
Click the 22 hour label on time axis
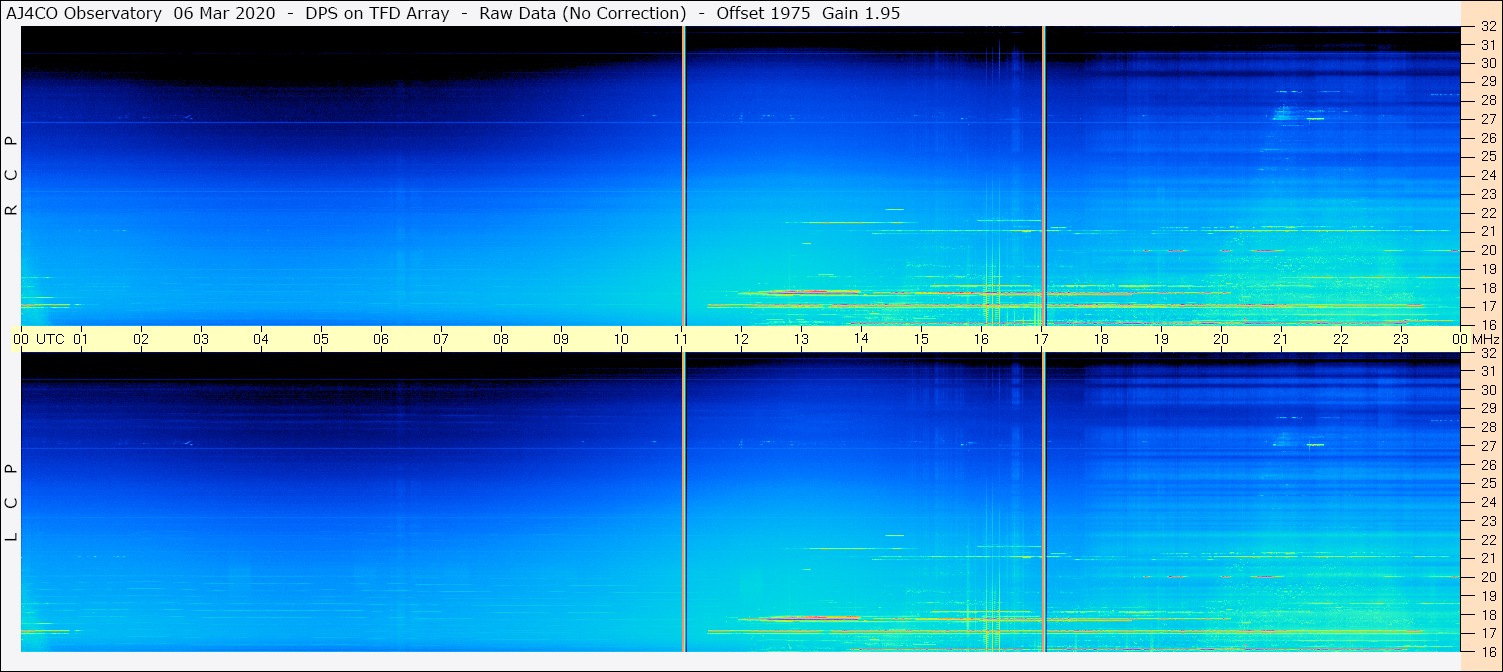click(x=1341, y=339)
